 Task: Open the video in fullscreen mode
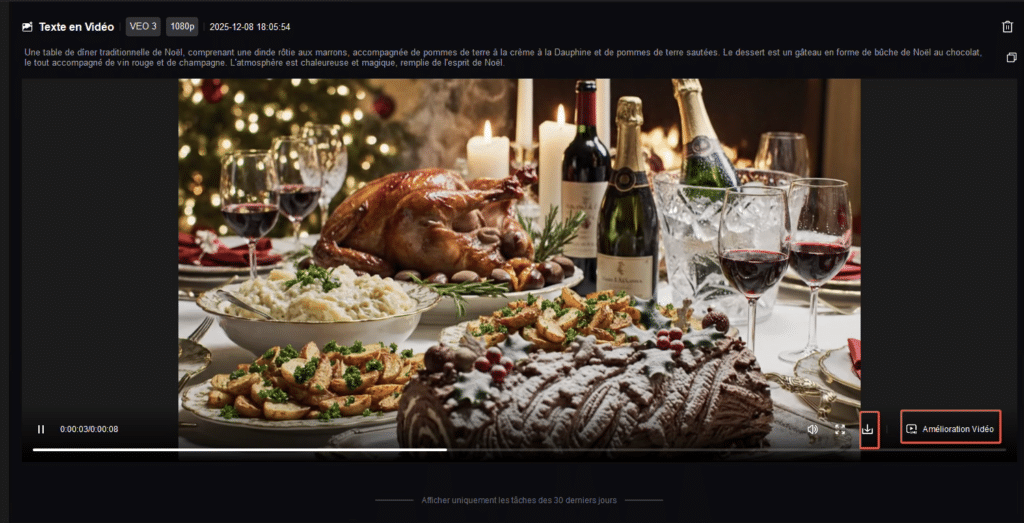[840, 430]
